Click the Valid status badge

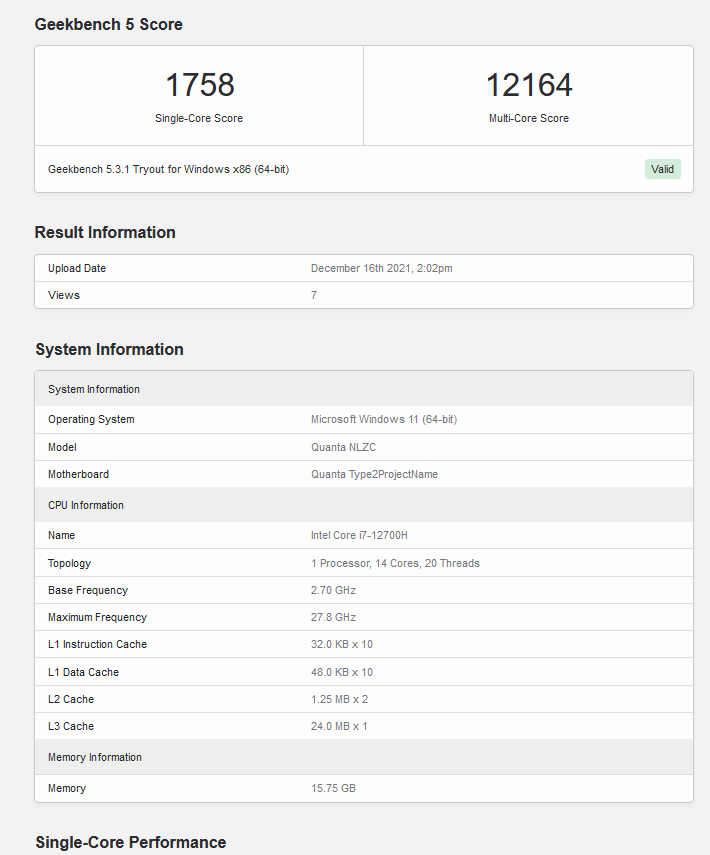click(662, 169)
